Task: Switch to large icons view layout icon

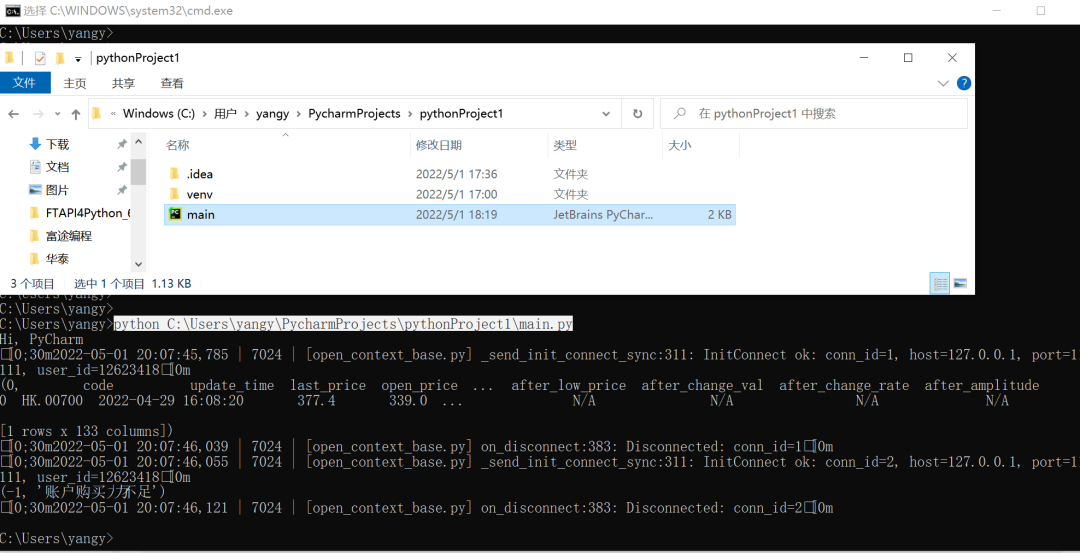Action: 960,283
